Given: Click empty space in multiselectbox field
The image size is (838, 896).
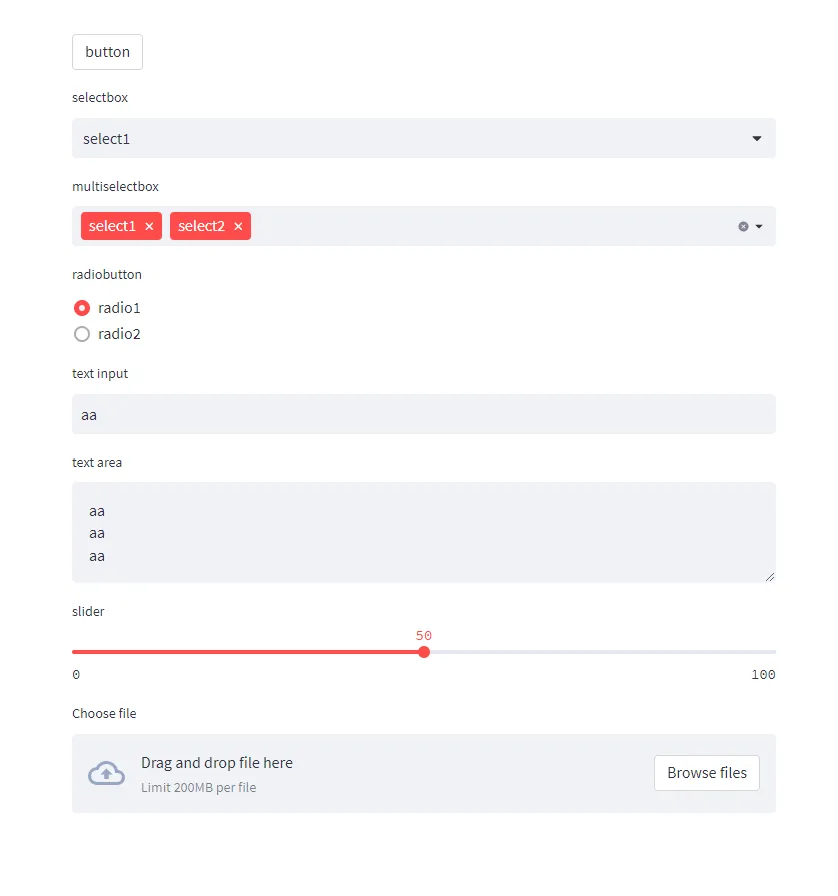Looking at the screenshot, I should (492, 226).
